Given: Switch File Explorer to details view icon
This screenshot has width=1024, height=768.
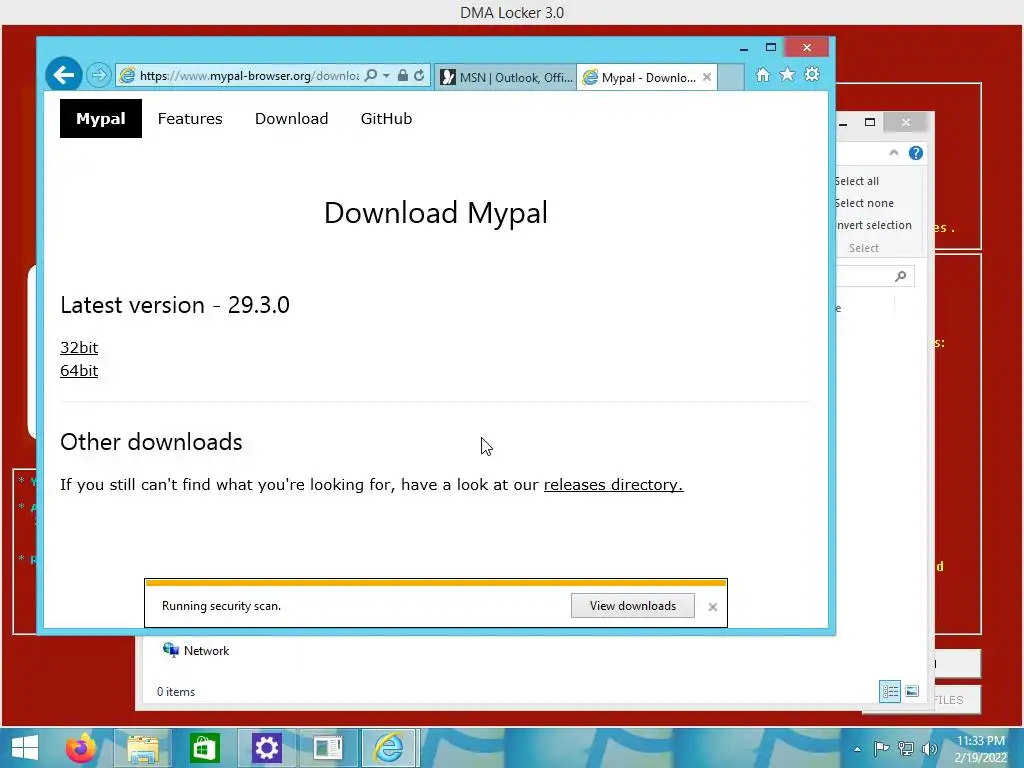Looking at the screenshot, I should [889, 692].
